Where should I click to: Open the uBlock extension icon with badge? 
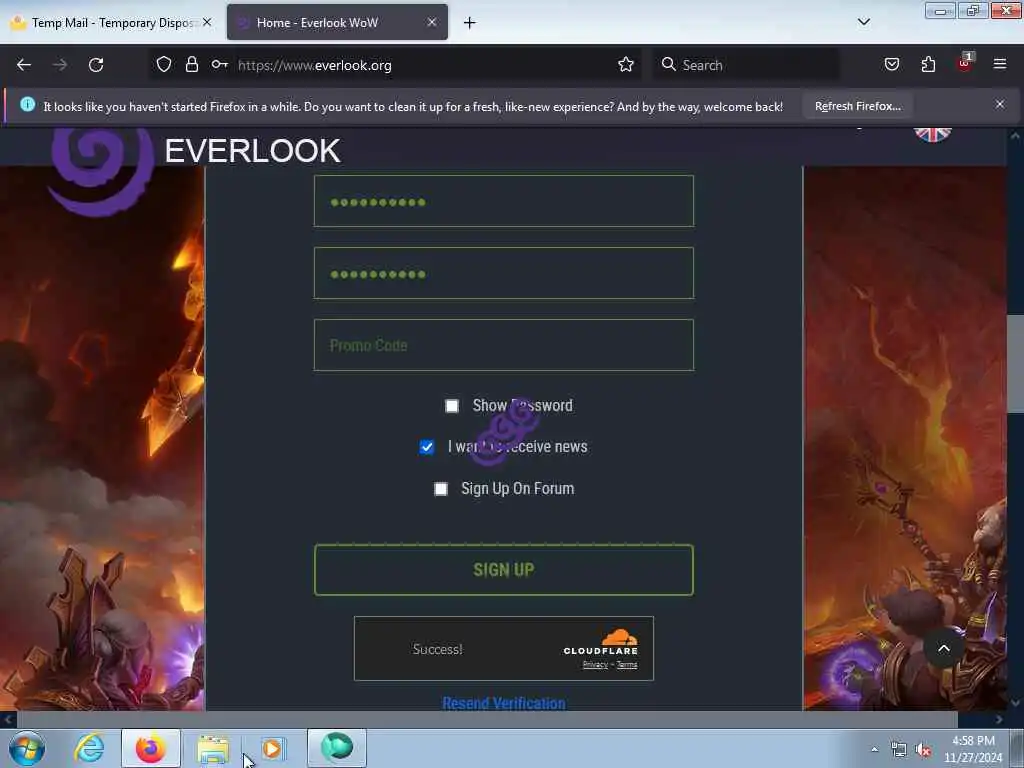[965, 63]
